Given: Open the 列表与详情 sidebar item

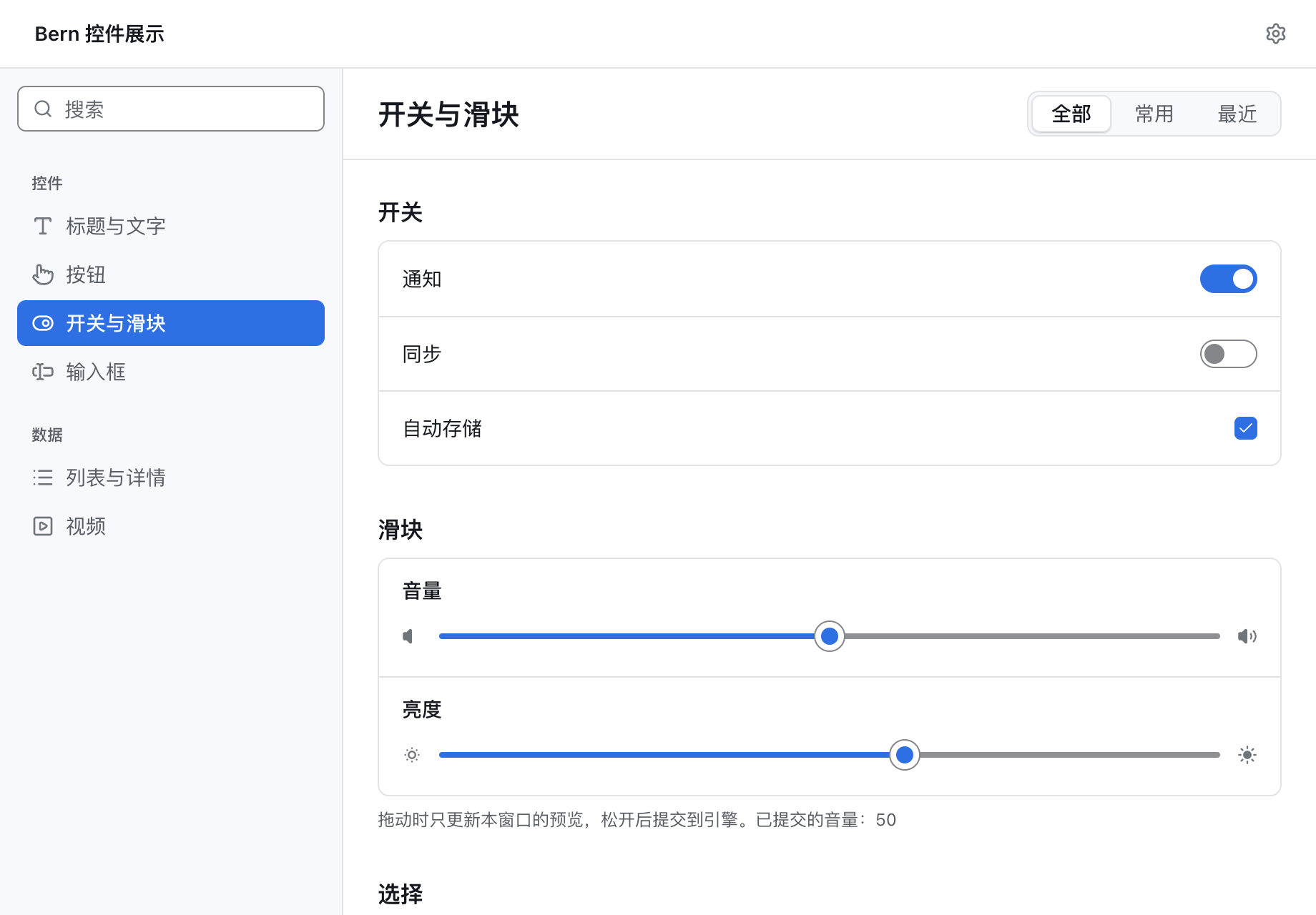Looking at the screenshot, I should pos(171,478).
